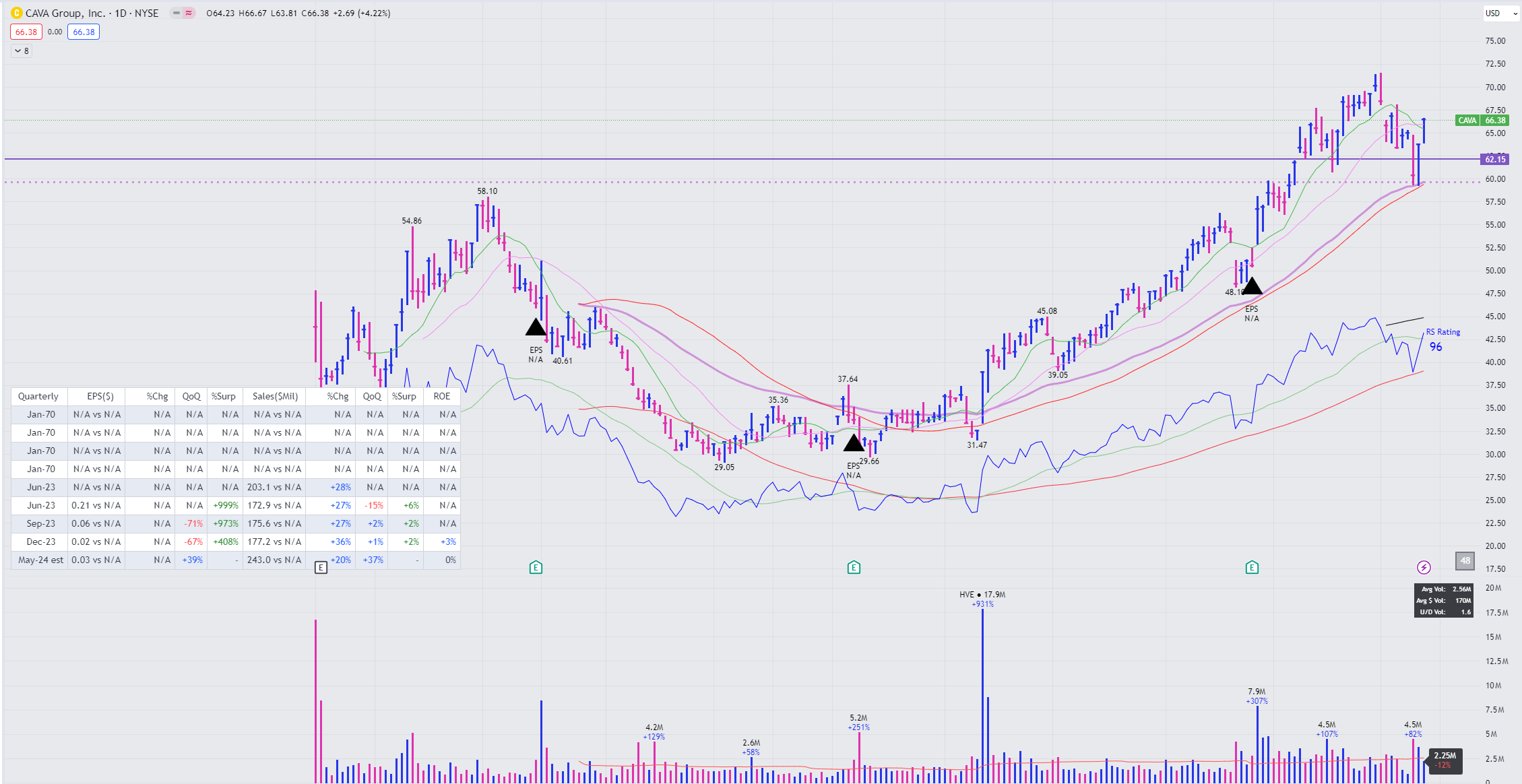
Task: Click green E earnings marker below 48.1 low
Action: (1252, 568)
